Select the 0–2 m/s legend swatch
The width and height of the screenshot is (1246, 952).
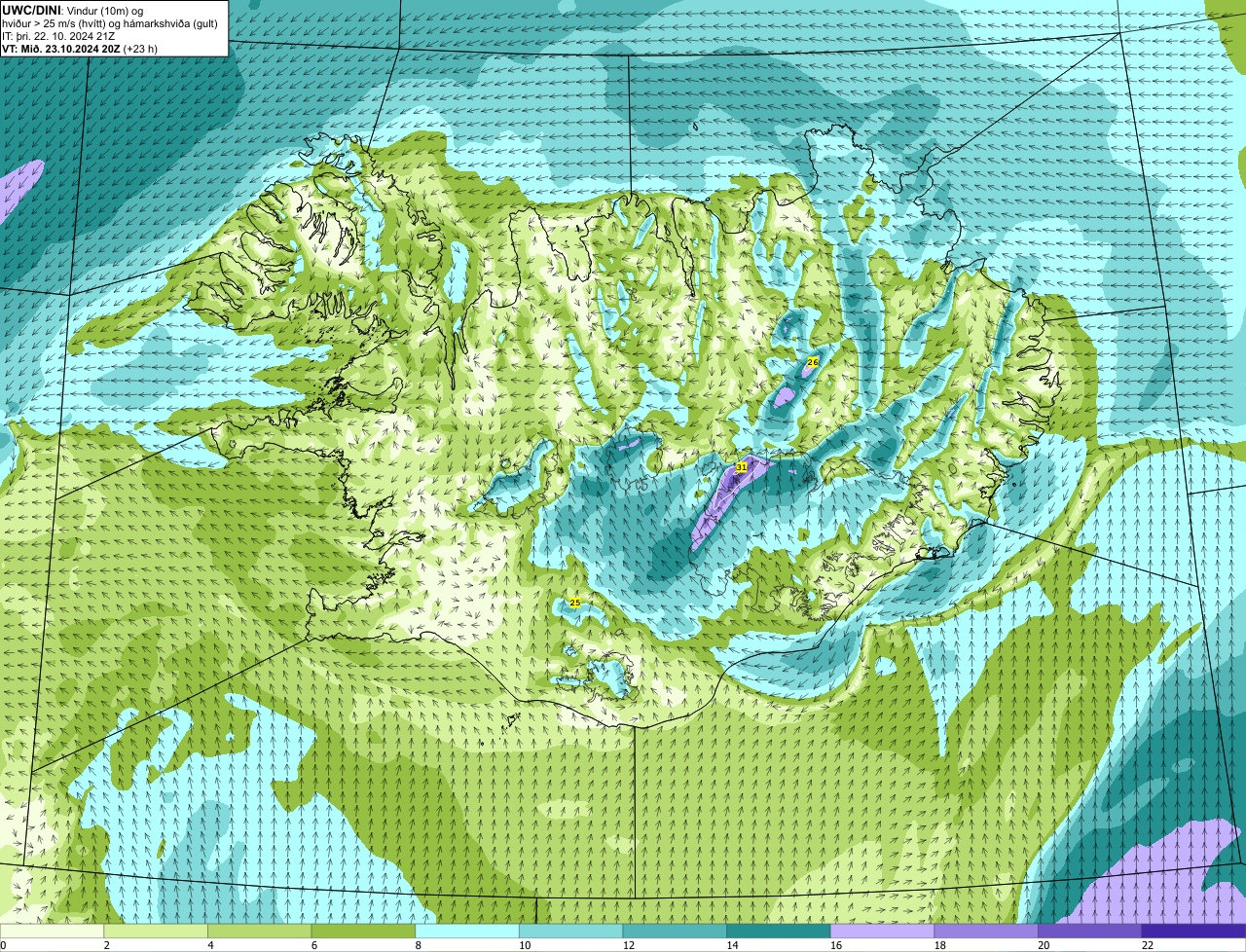(x=52, y=931)
